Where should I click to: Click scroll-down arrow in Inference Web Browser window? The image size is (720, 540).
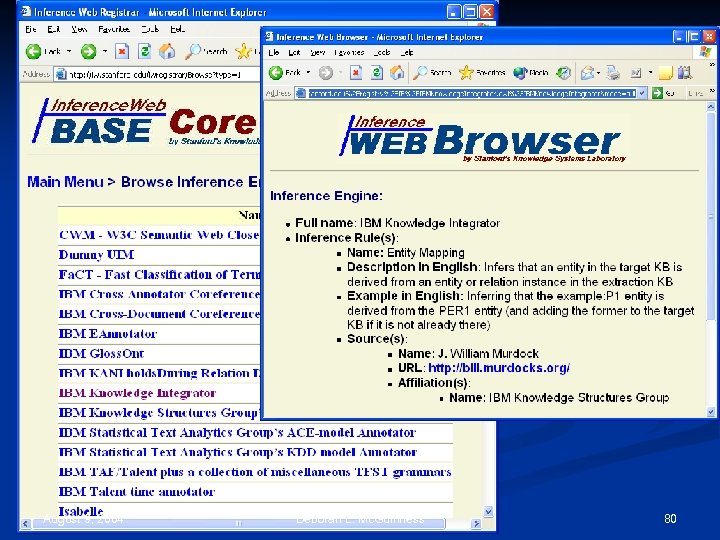(x=710, y=412)
